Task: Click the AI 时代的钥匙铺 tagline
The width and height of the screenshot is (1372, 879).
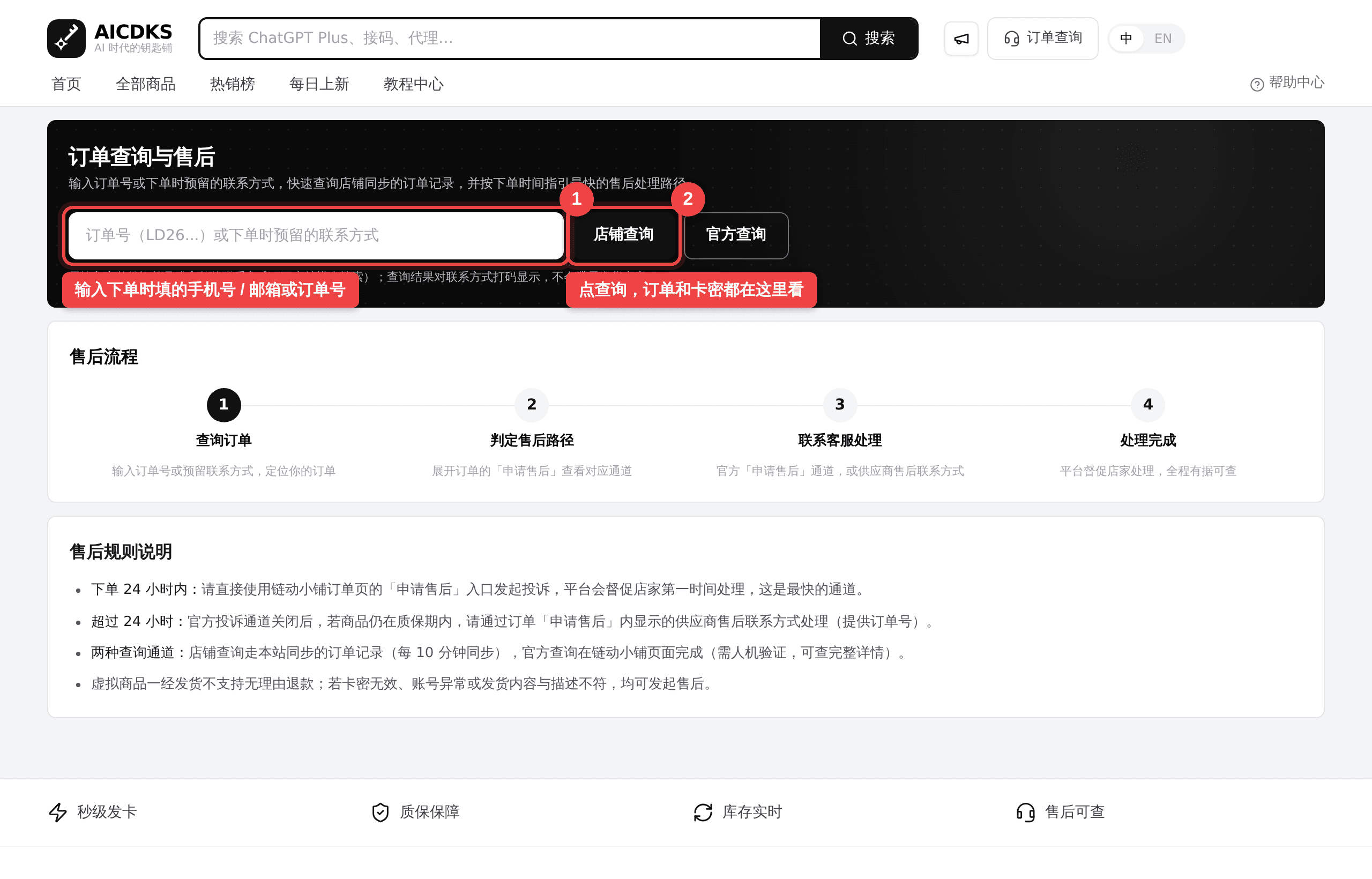Action: click(x=133, y=48)
